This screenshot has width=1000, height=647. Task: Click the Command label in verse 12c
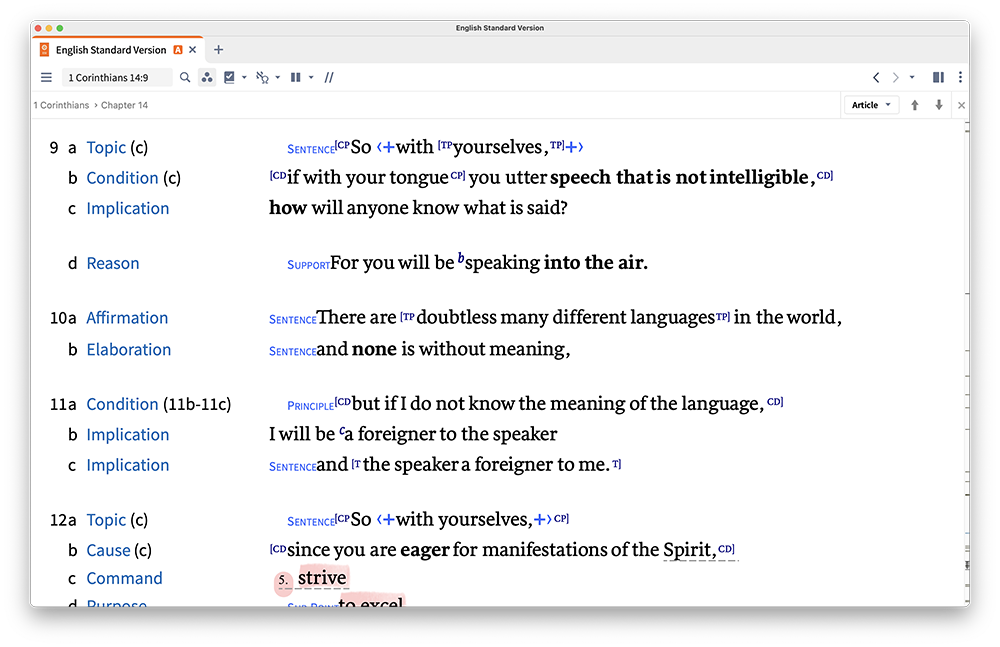pyautogui.click(x=124, y=579)
